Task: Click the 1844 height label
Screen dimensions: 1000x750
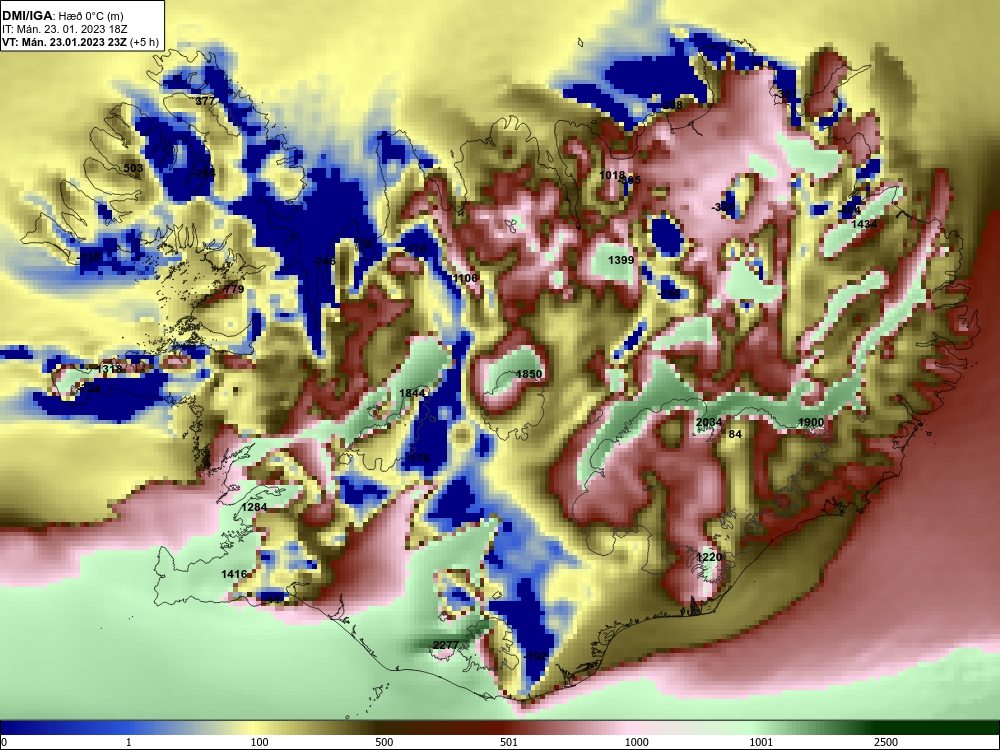Action: point(412,393)
